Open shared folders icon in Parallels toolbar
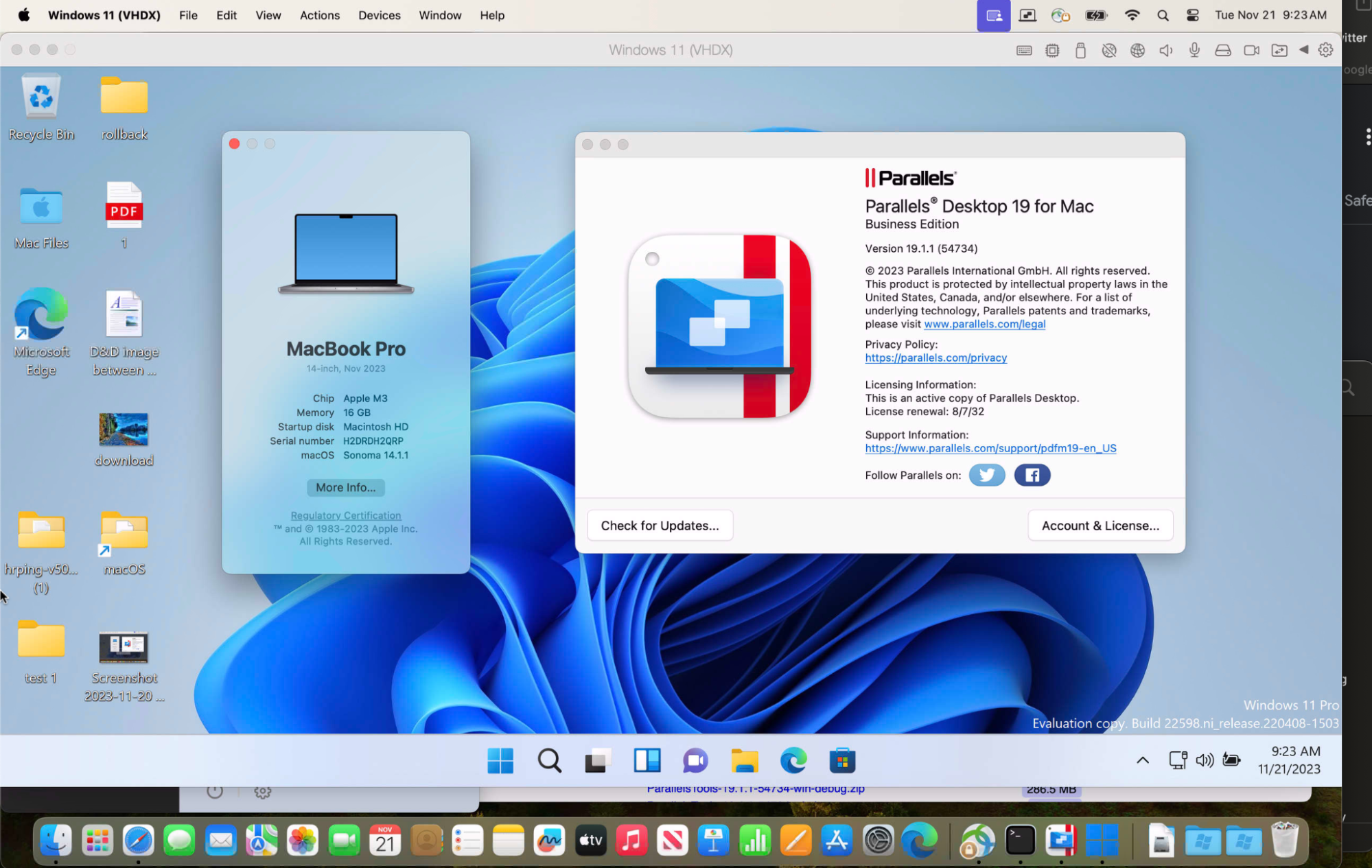Image resolution: width=1372 pixels, height=868 pixels. (x=1279, y=49)
